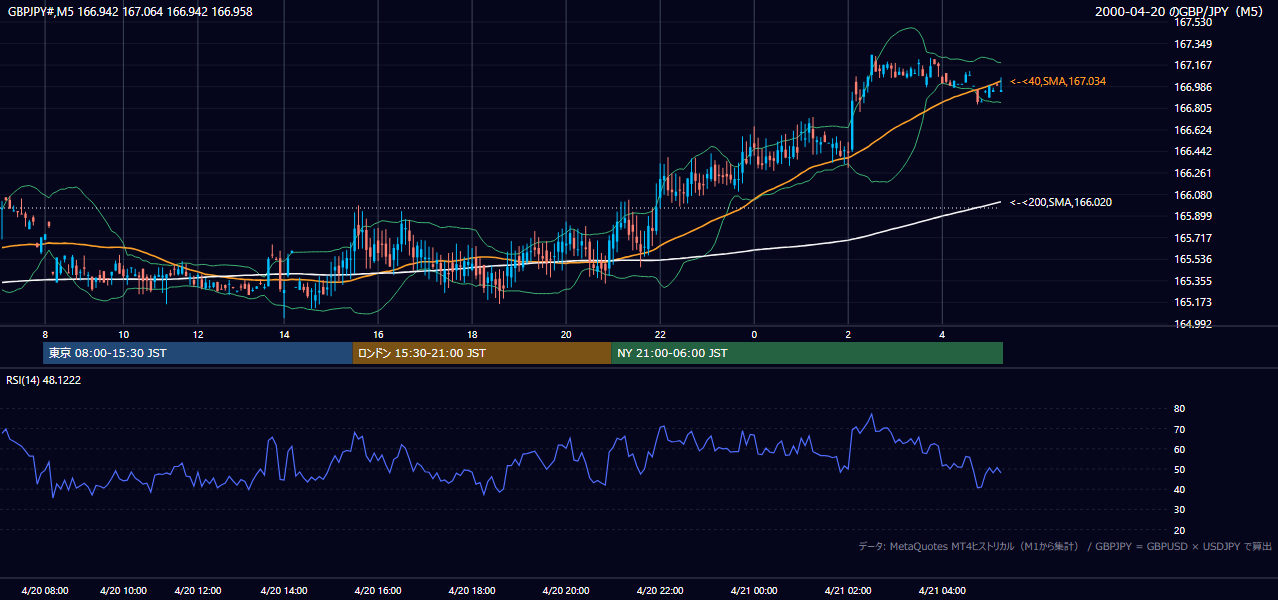Click price axis value 165.355
This screenshot has width=1278, height=600.
coord(1192,281)
